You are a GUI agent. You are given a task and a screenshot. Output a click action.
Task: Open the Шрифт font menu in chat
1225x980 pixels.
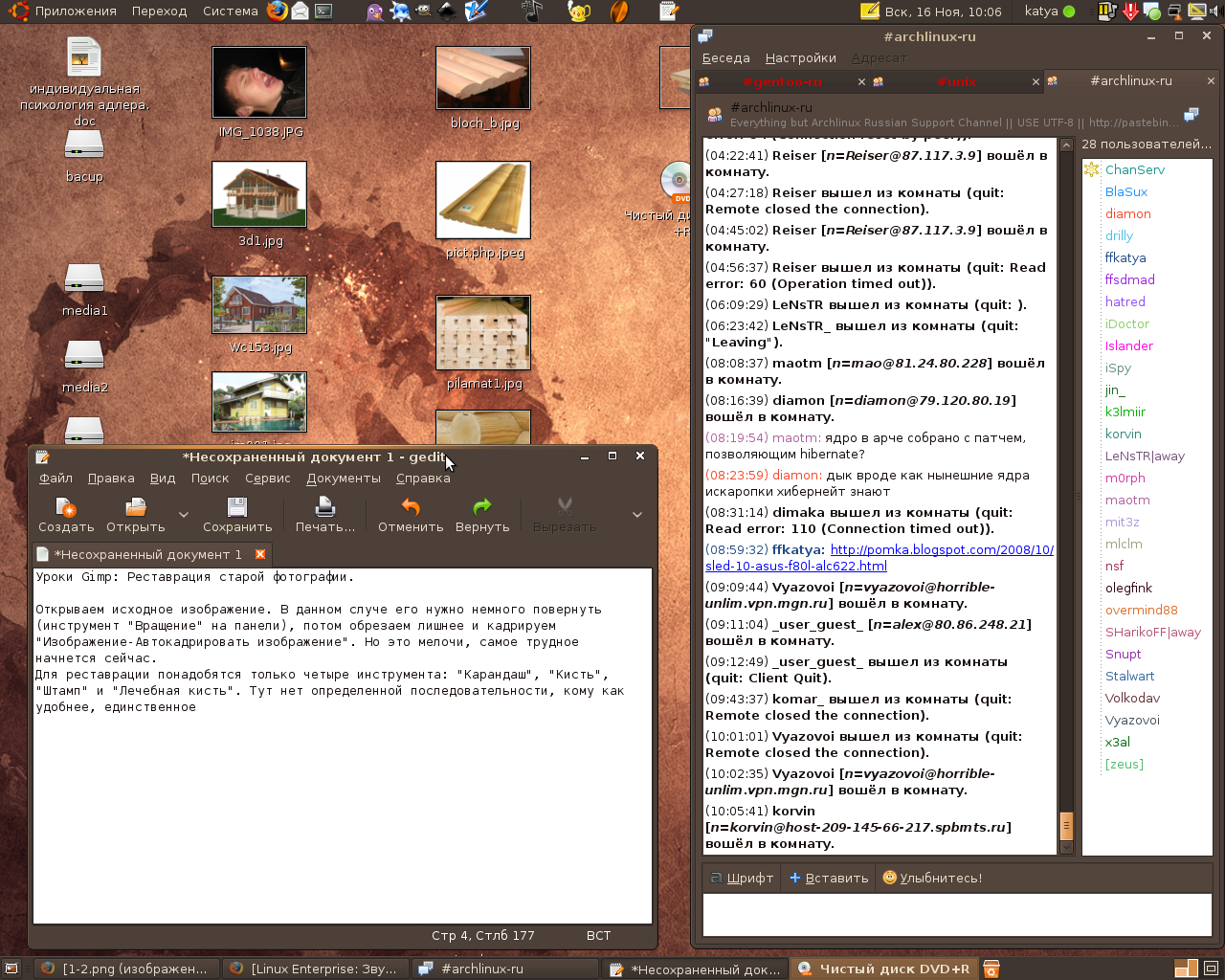[x=741, y=878]
